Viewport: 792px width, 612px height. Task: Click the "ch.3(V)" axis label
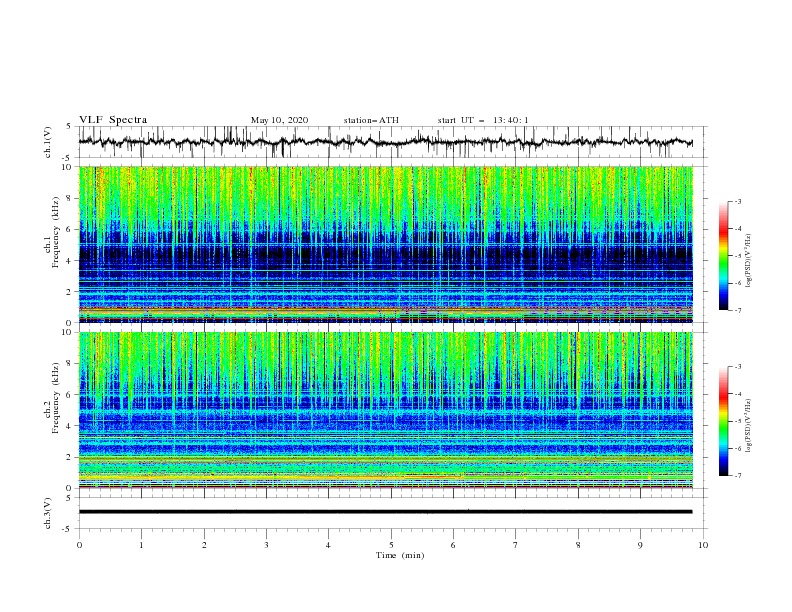click(48, 513)
